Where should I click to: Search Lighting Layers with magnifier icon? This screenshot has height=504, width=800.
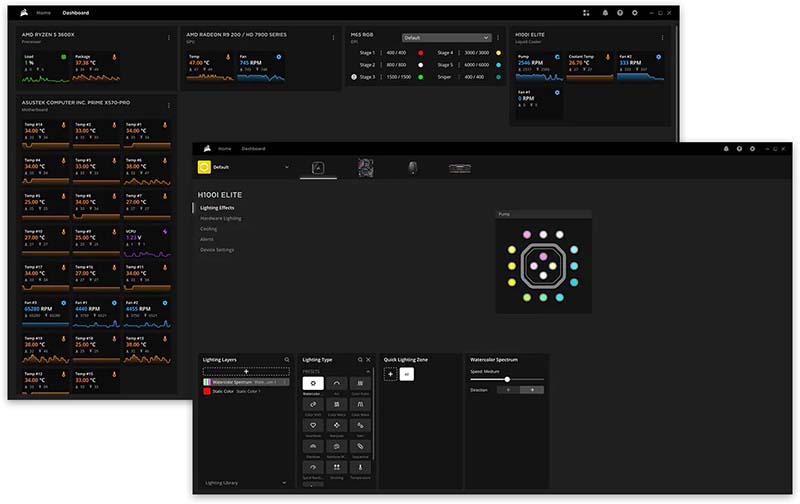(287, 360)
